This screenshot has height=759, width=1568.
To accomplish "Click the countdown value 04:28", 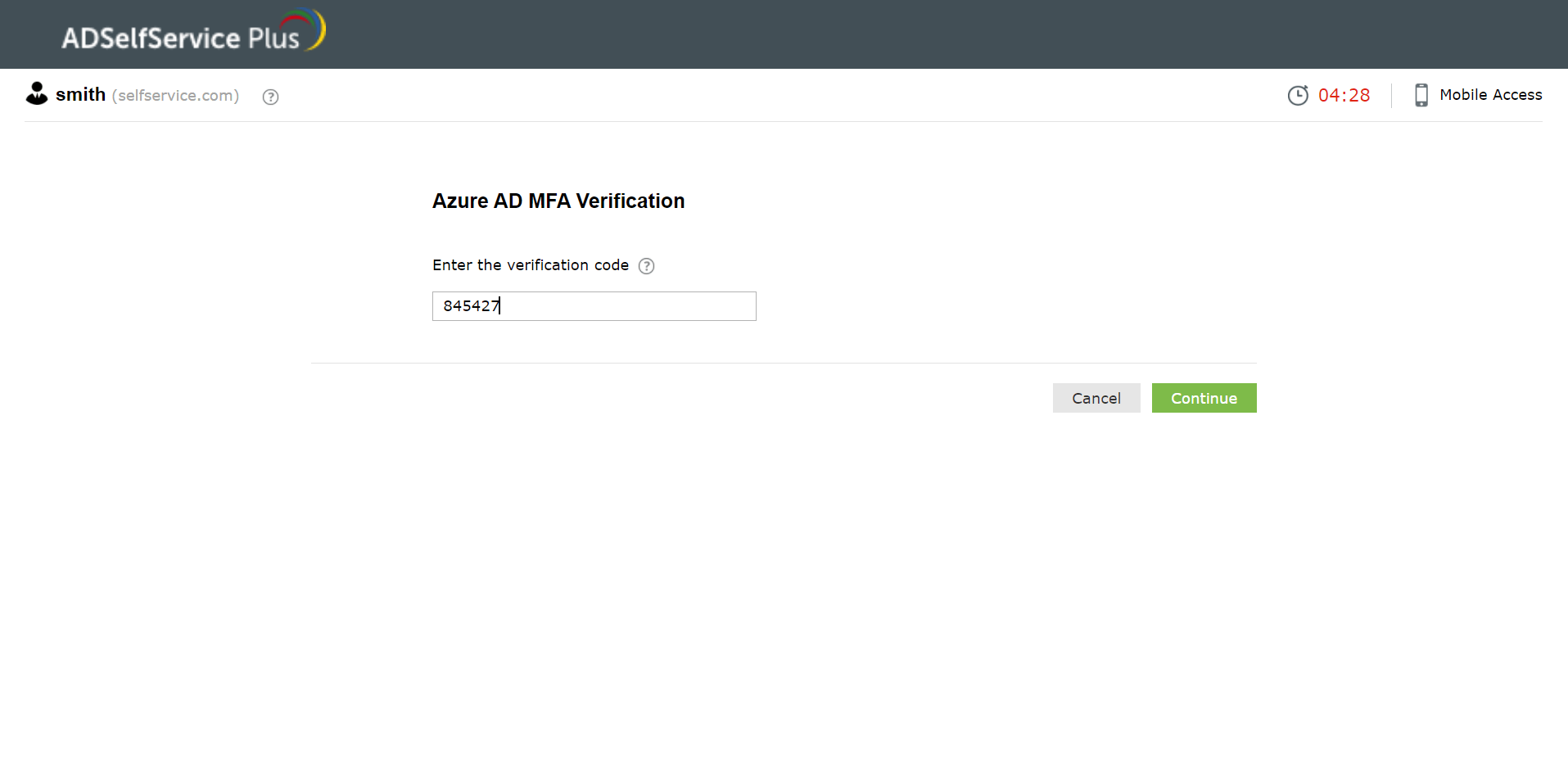I will 1344,96.
